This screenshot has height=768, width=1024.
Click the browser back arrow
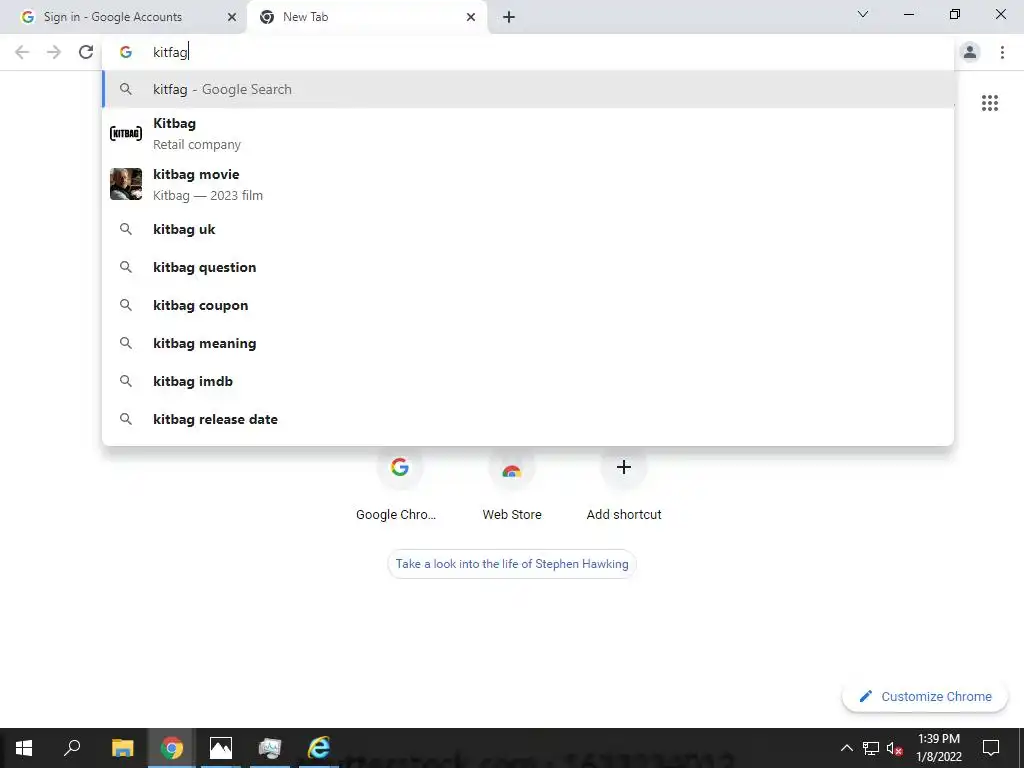[x=22, y=52]
